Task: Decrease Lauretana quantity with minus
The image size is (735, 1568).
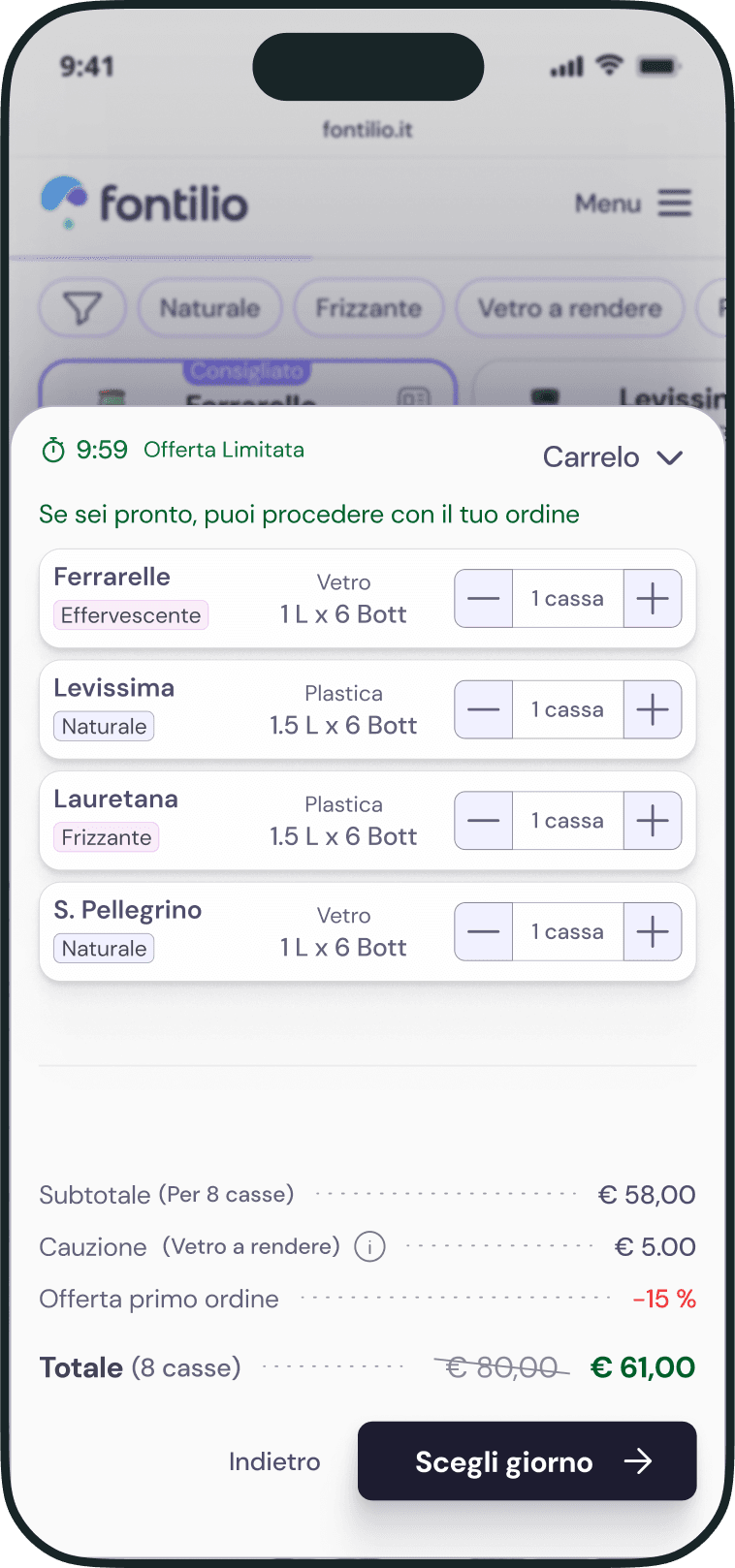Action: [x=484, y=821]
